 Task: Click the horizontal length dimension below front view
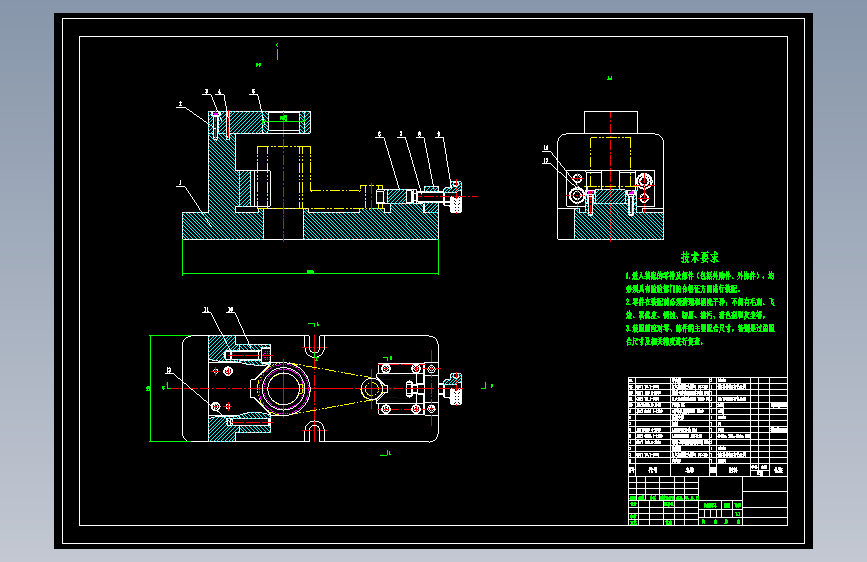point(310,273)
